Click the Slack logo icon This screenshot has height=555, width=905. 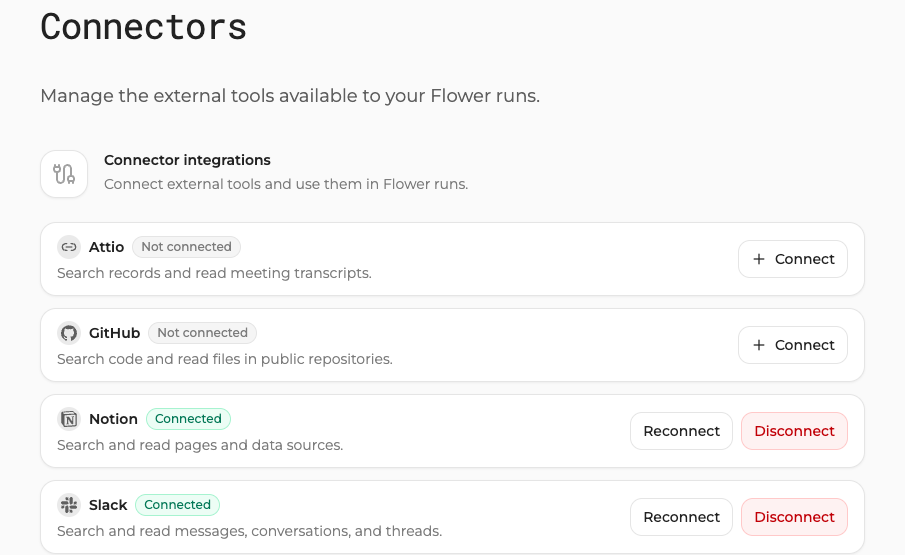click(69, 505)
